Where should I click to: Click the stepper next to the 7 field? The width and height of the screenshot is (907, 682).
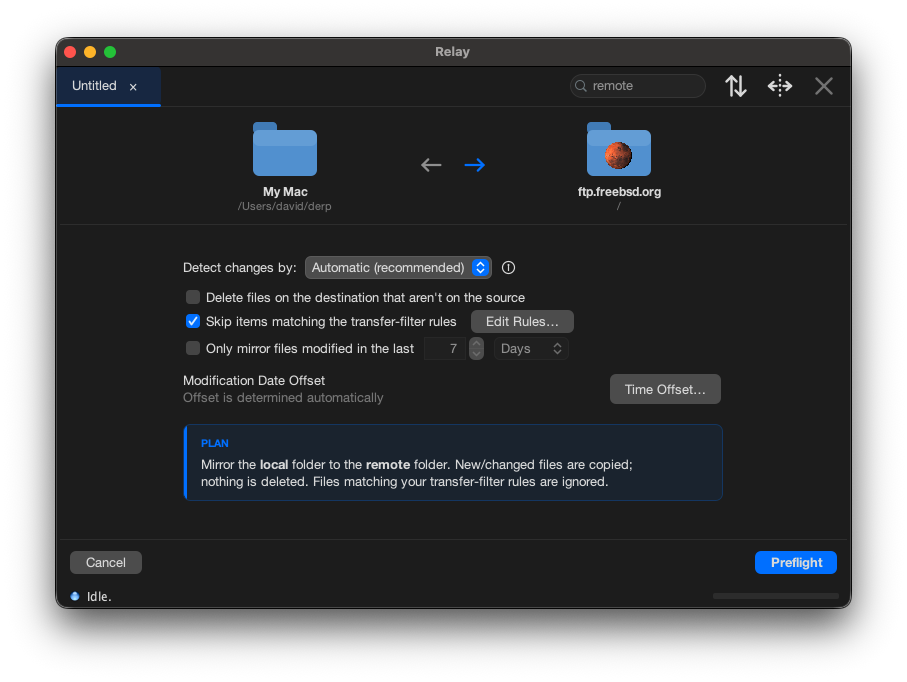pyautogui.click(x=477, y=349)
